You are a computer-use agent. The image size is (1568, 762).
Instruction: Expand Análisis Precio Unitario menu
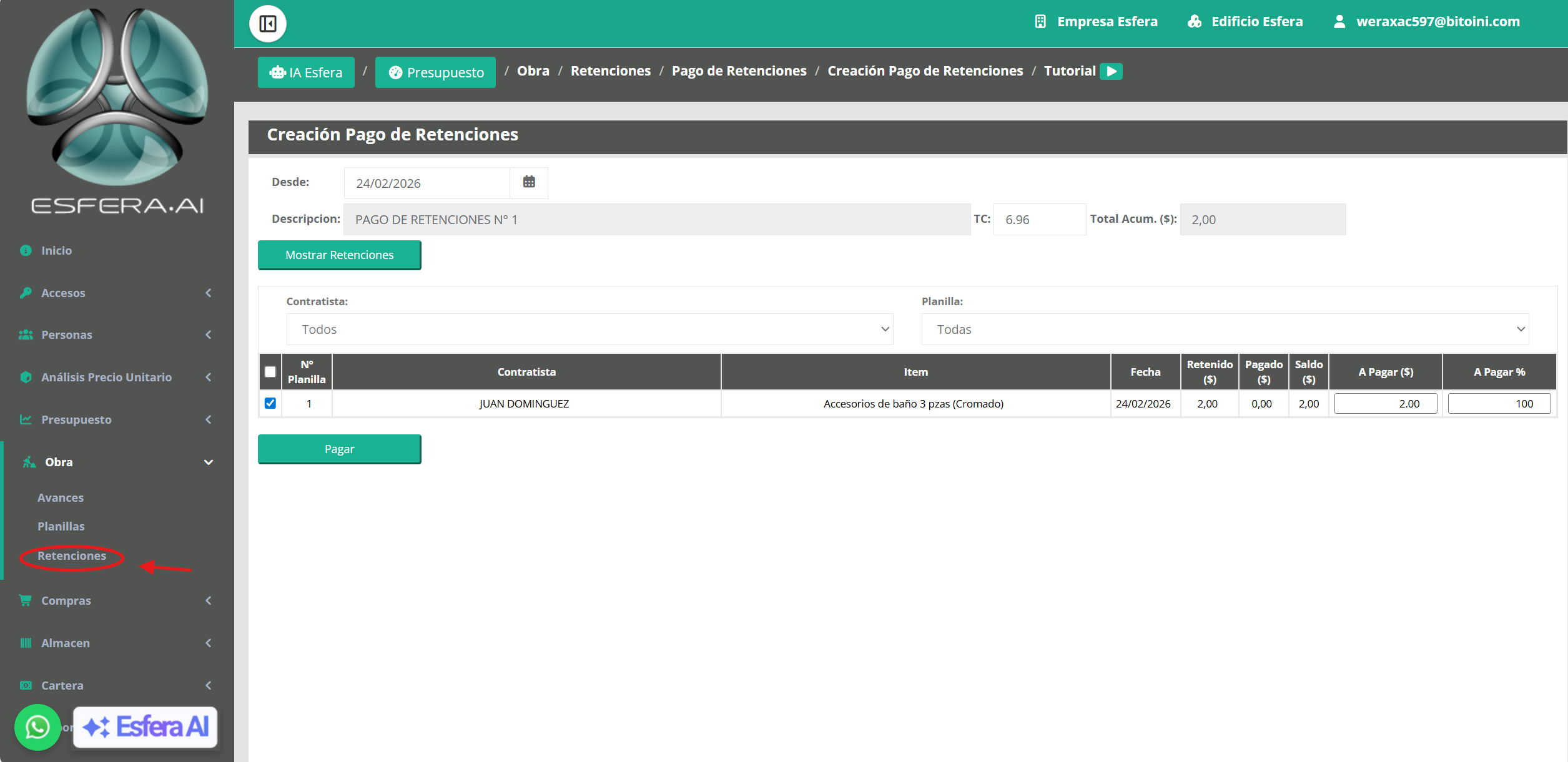click(x=117, y=377)
